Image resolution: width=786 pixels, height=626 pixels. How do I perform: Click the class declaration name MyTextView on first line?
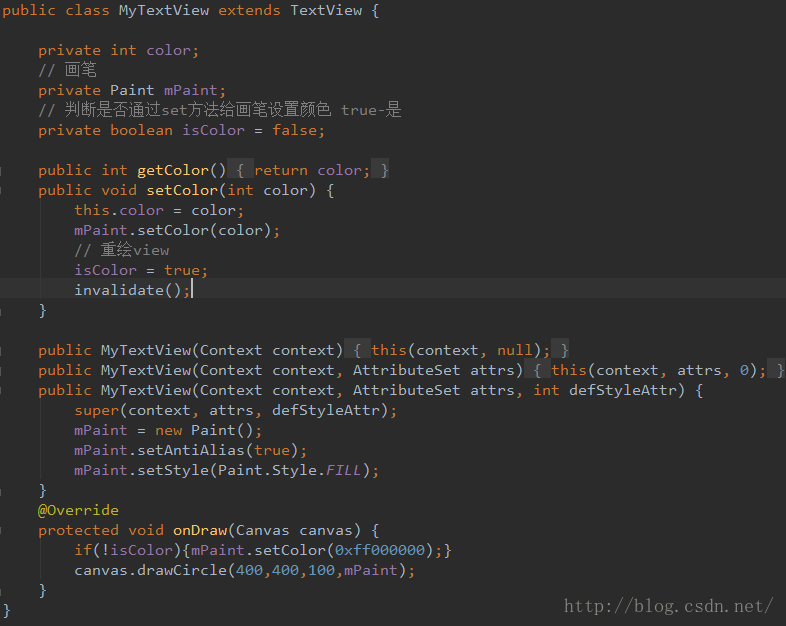tap(163, 11)
